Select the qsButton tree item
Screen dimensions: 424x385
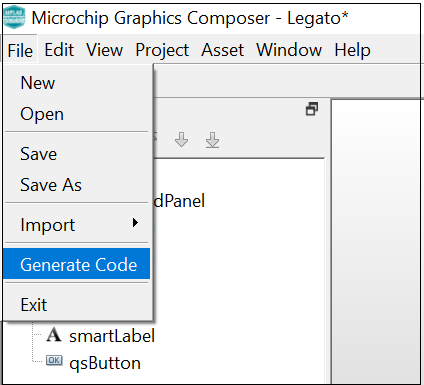tap(105, 363)
